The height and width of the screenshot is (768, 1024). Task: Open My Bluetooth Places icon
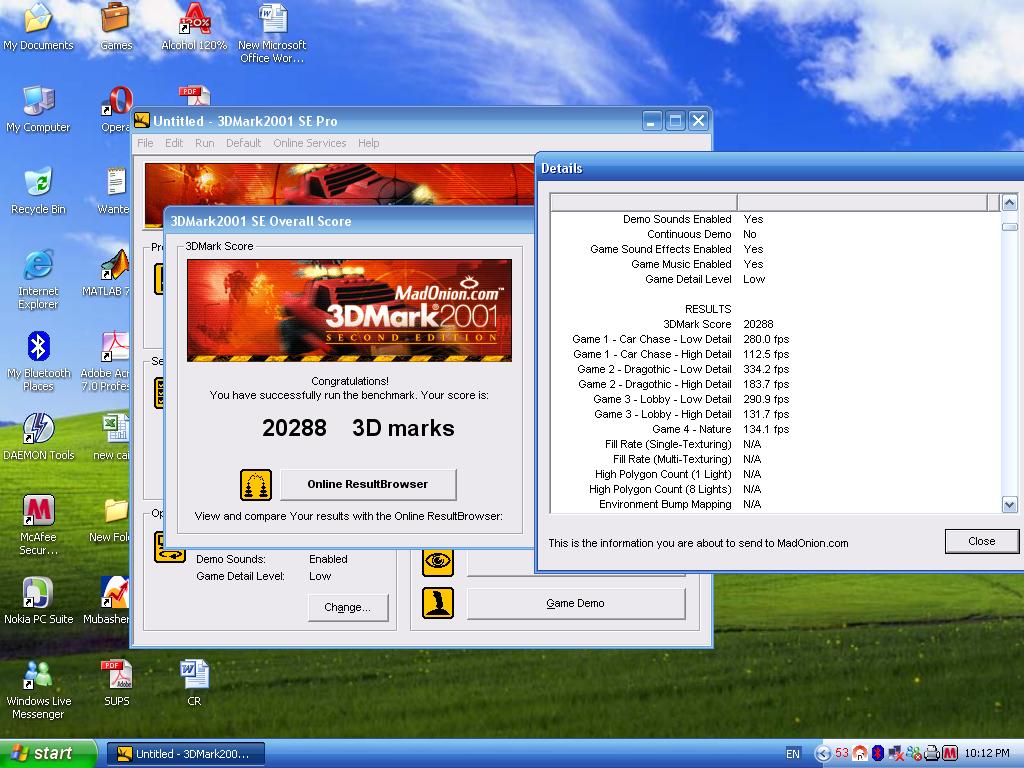(x=38, y=361)
